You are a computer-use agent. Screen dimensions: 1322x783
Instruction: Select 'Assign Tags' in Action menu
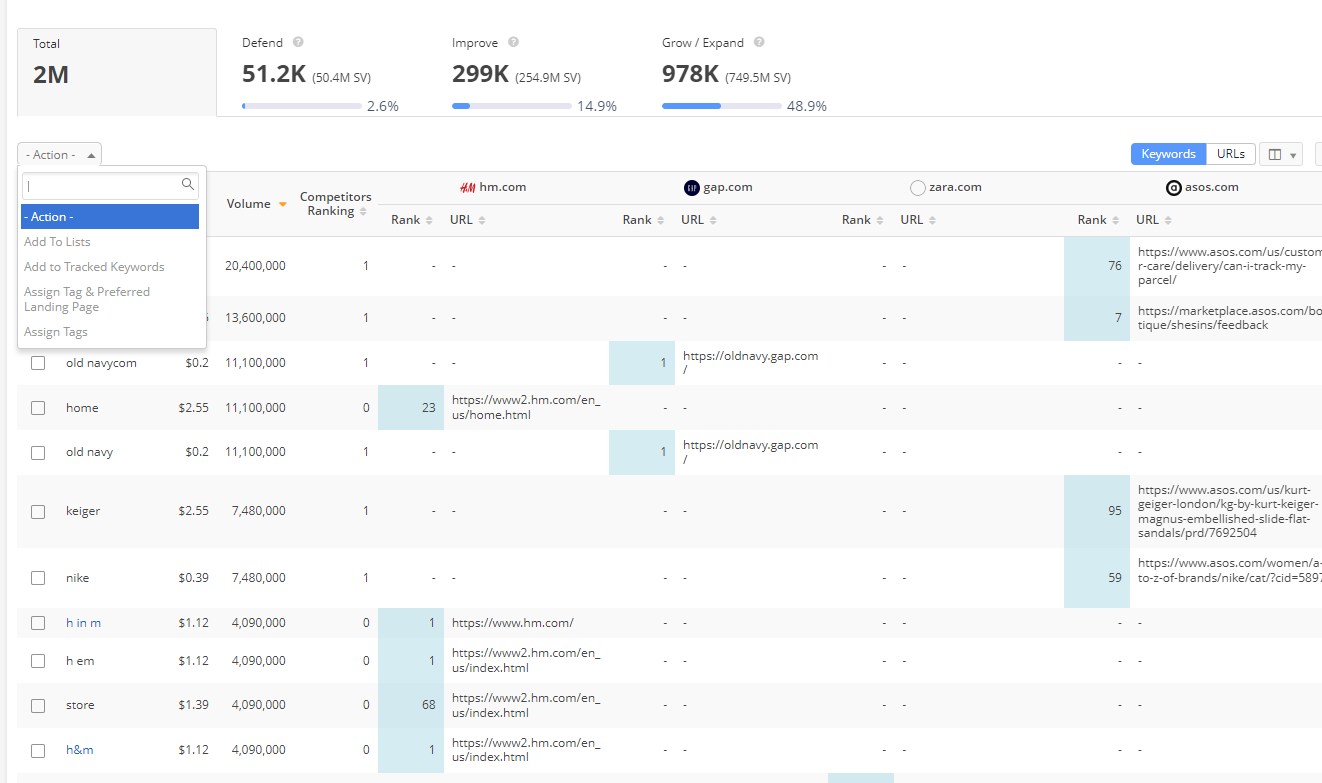(56, 332)
